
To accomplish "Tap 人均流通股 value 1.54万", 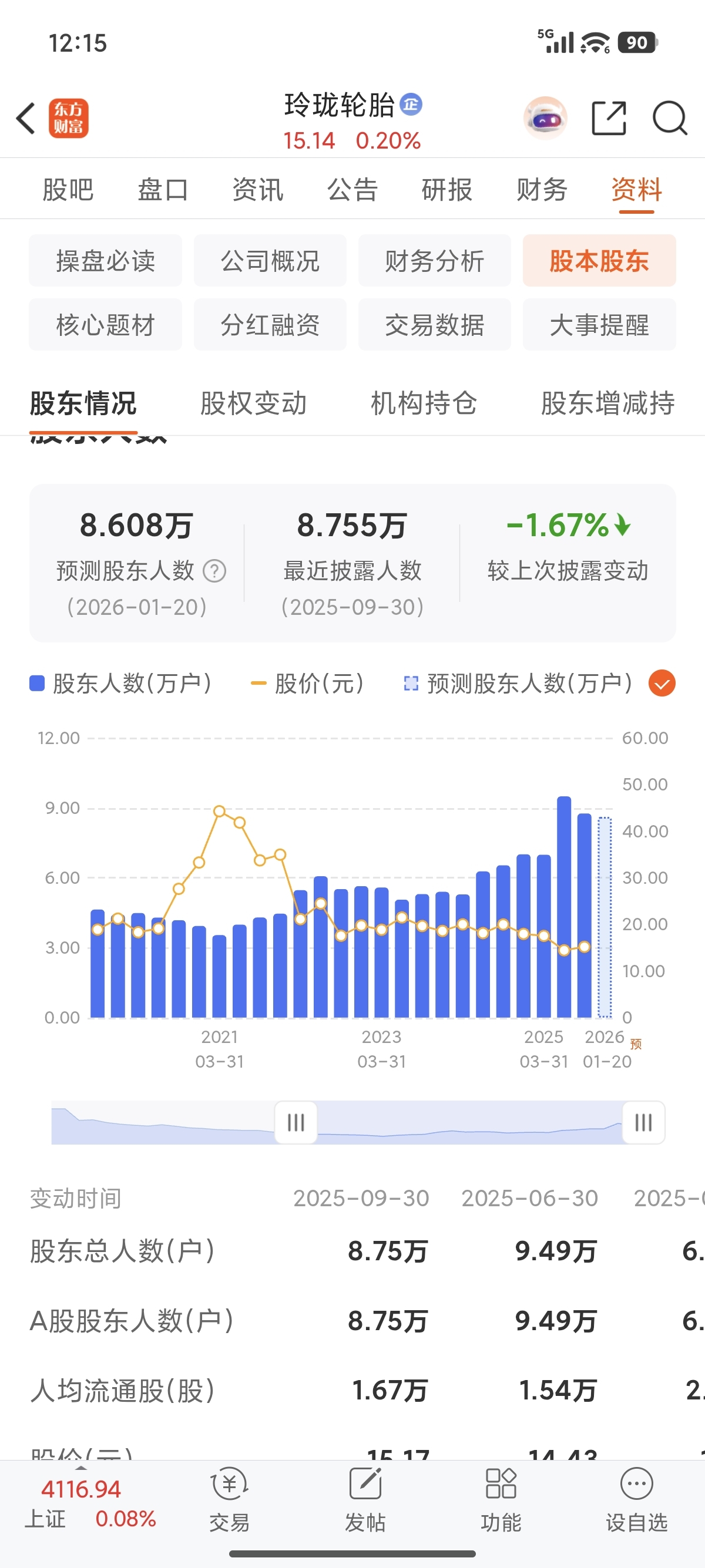I will 558,1390.
